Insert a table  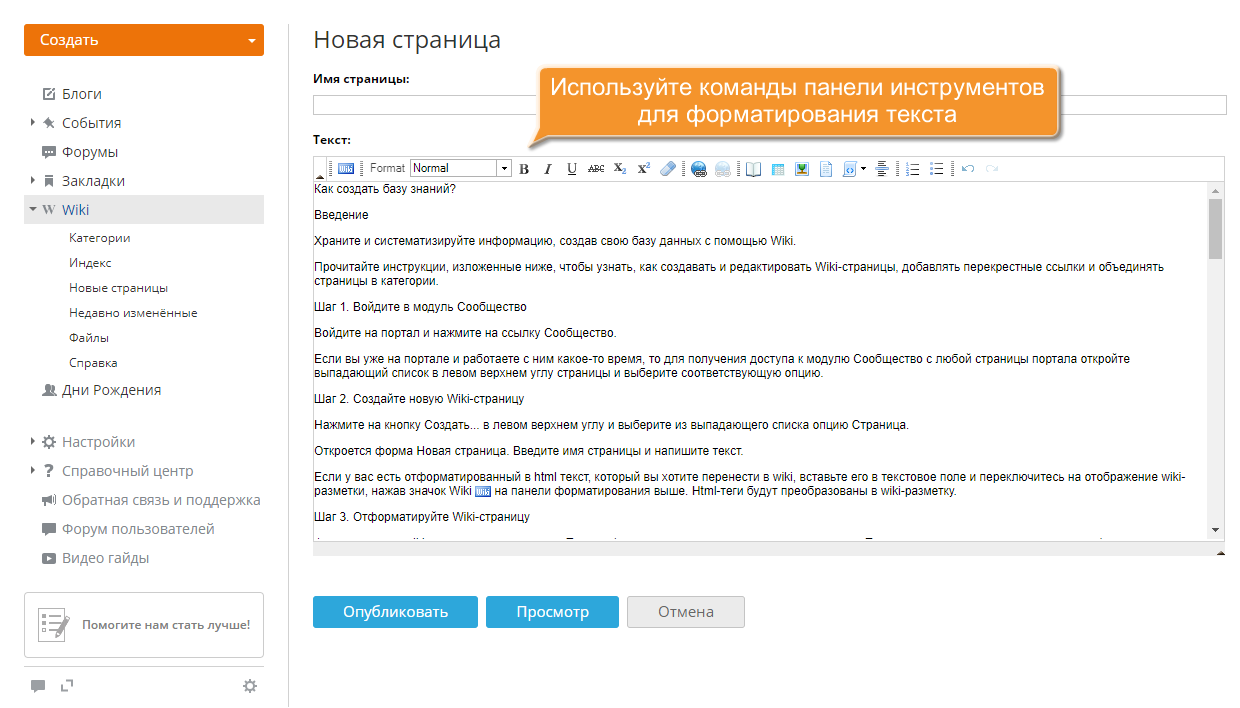(x=777, y=169)
